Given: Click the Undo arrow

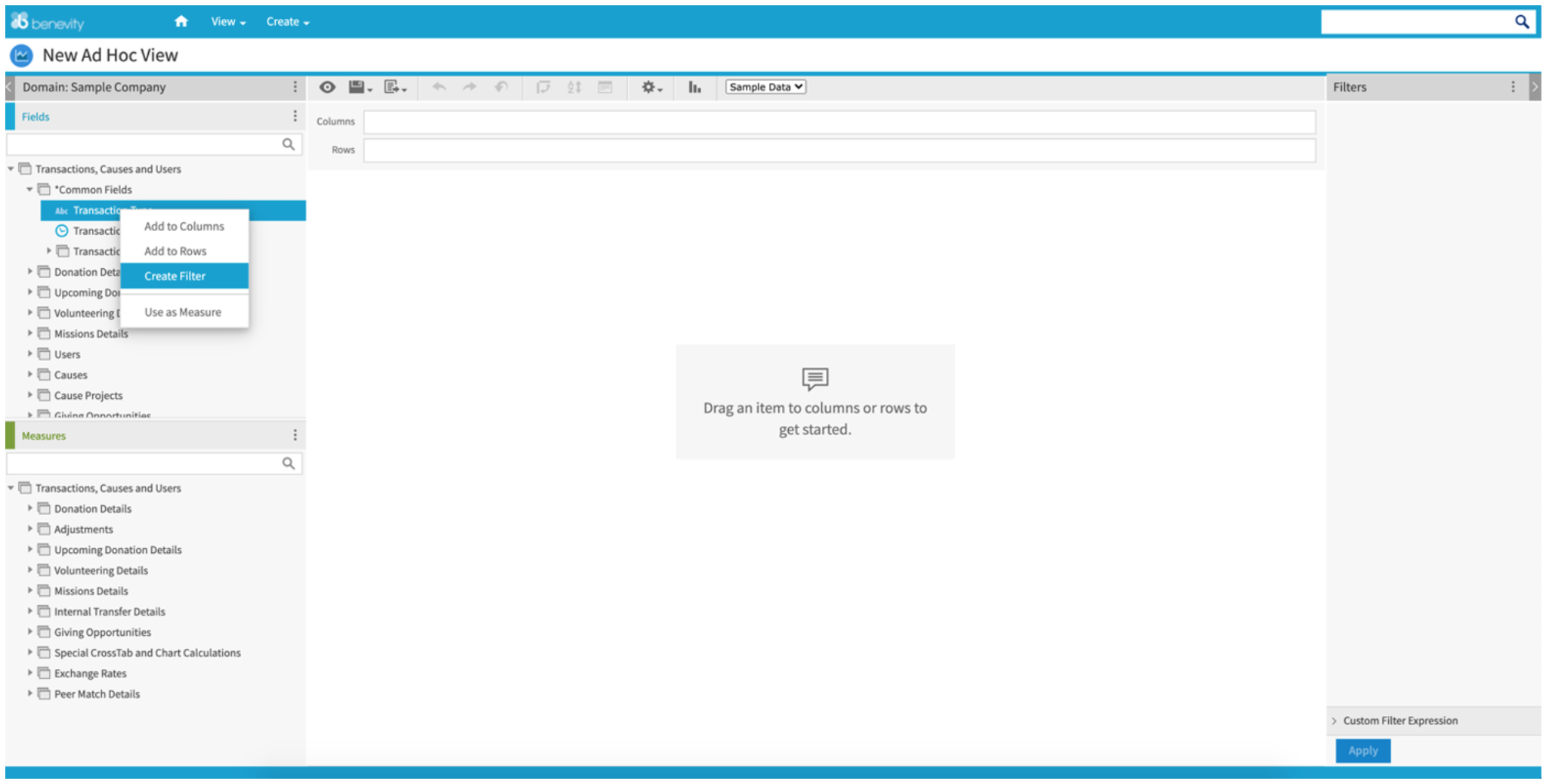Looking at the screenshot, I should click(x=439, y=87).
